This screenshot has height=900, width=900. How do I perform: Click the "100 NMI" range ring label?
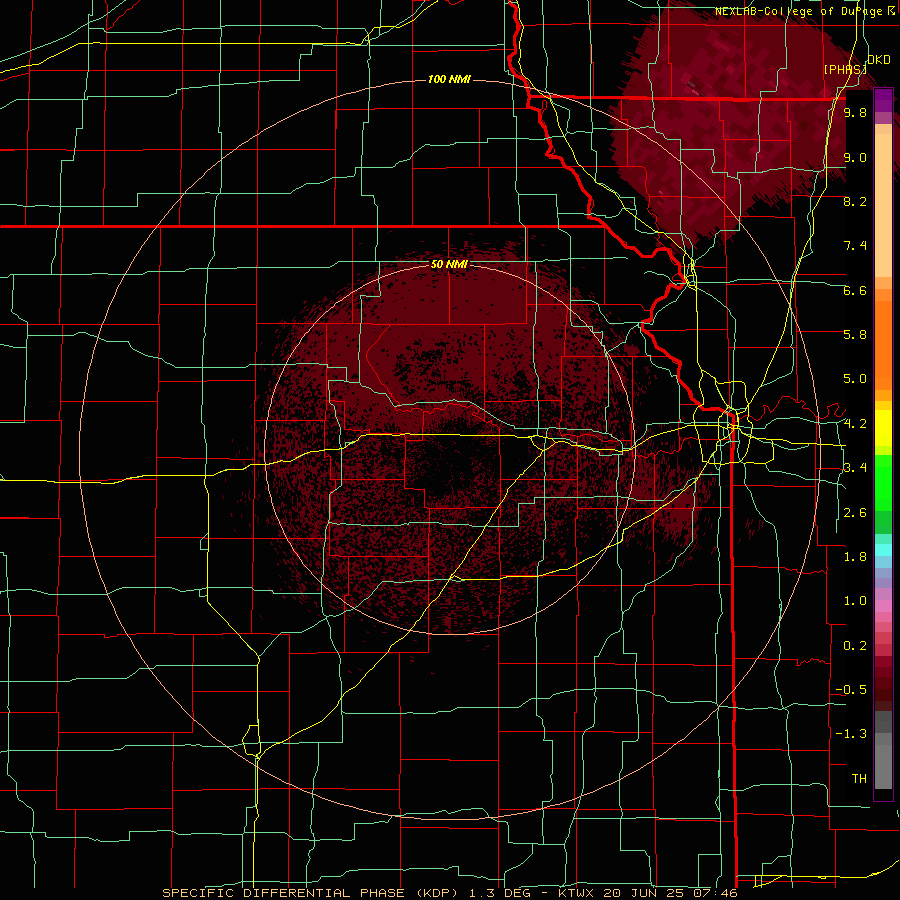tap(449, 79)
